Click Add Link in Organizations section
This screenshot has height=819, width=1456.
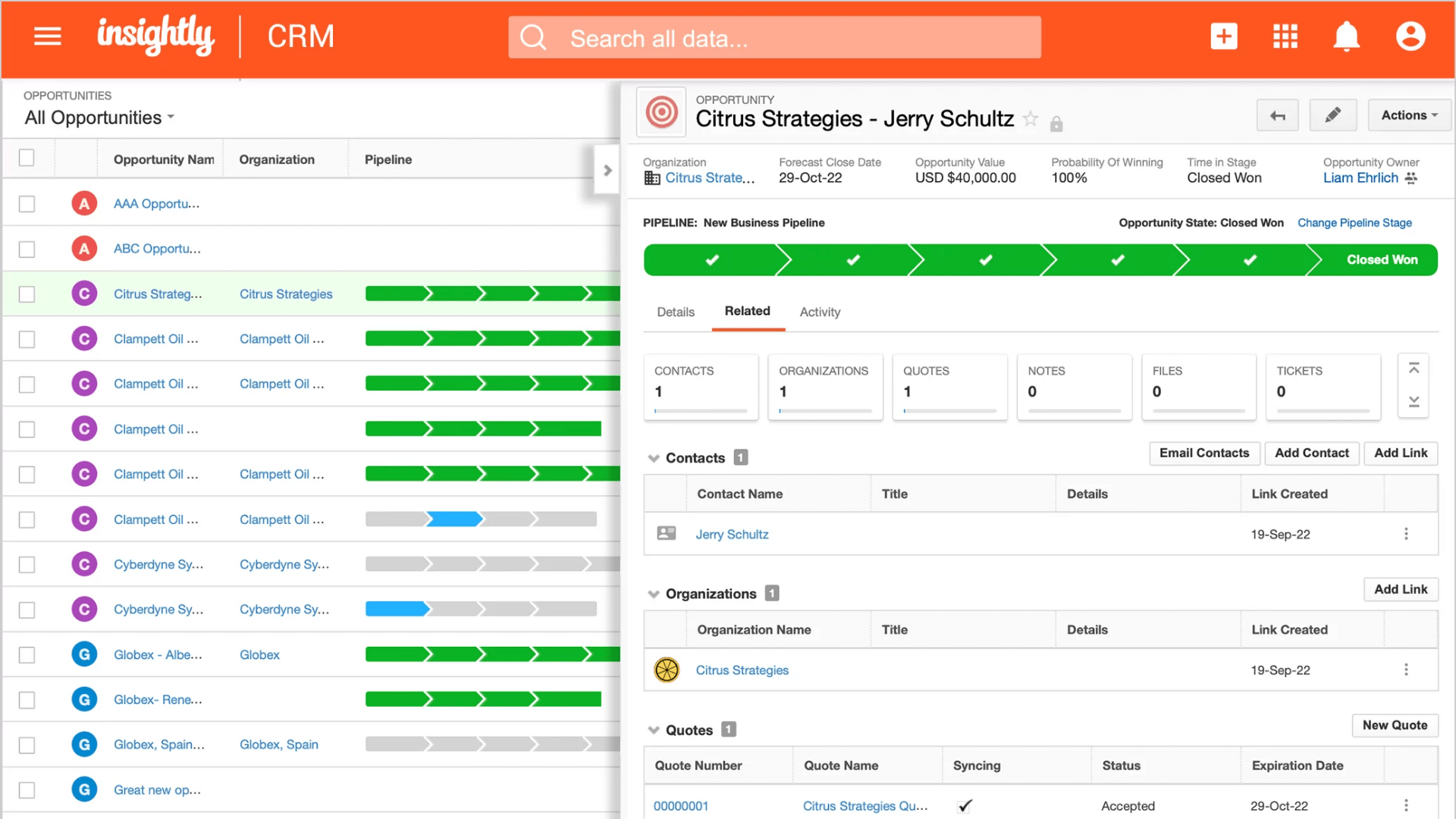point(1401,589)
